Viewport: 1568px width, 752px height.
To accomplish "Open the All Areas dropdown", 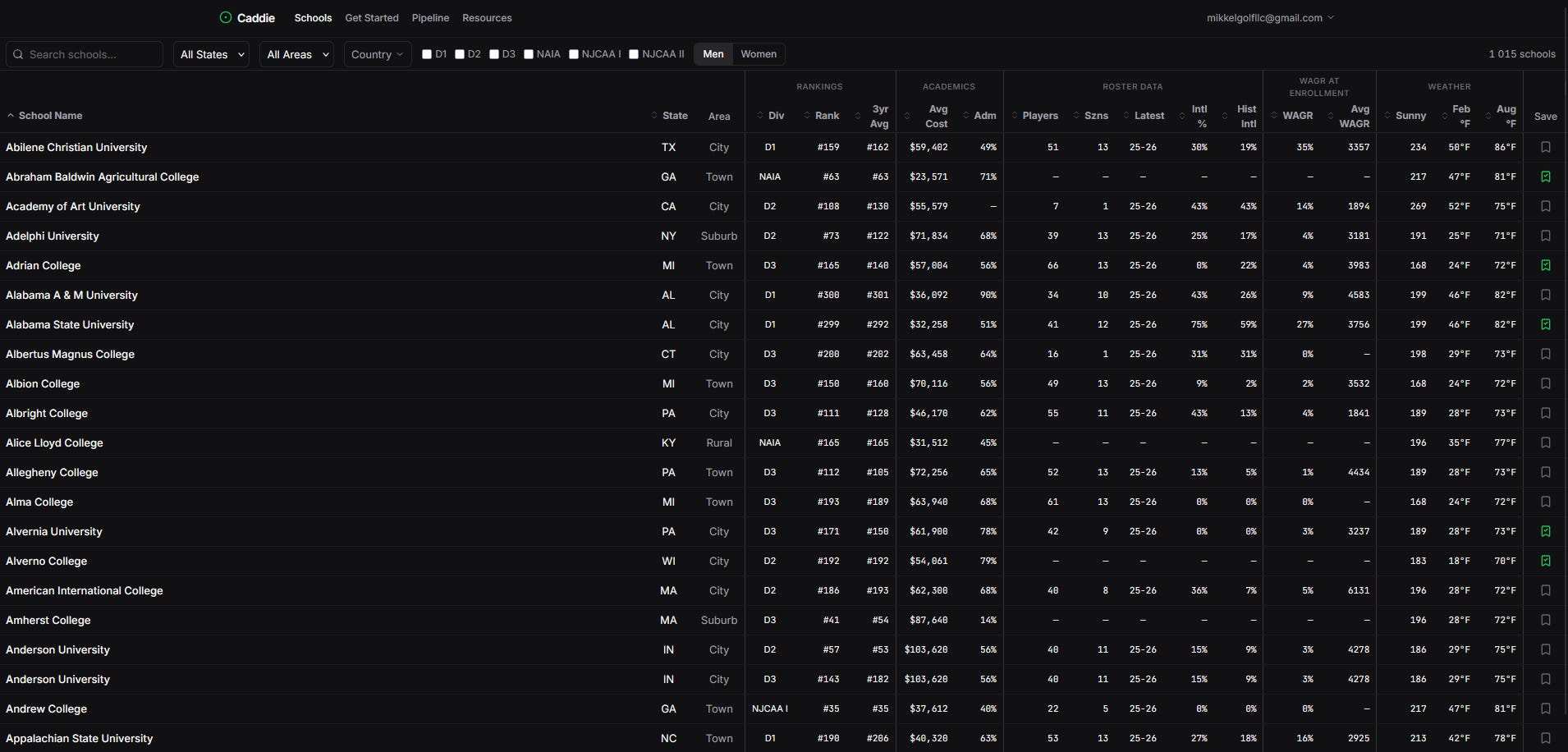I will 297,54.
